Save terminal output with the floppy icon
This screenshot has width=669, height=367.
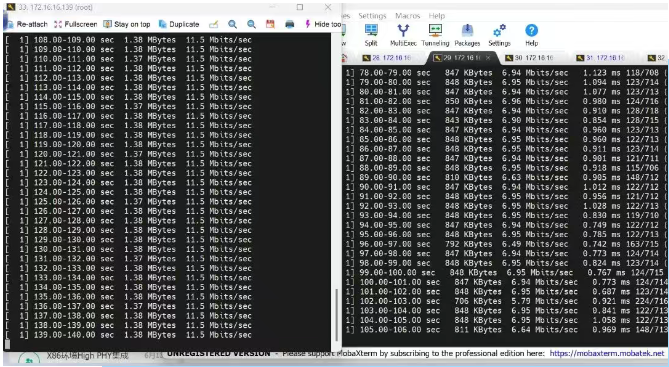[271, 24]
